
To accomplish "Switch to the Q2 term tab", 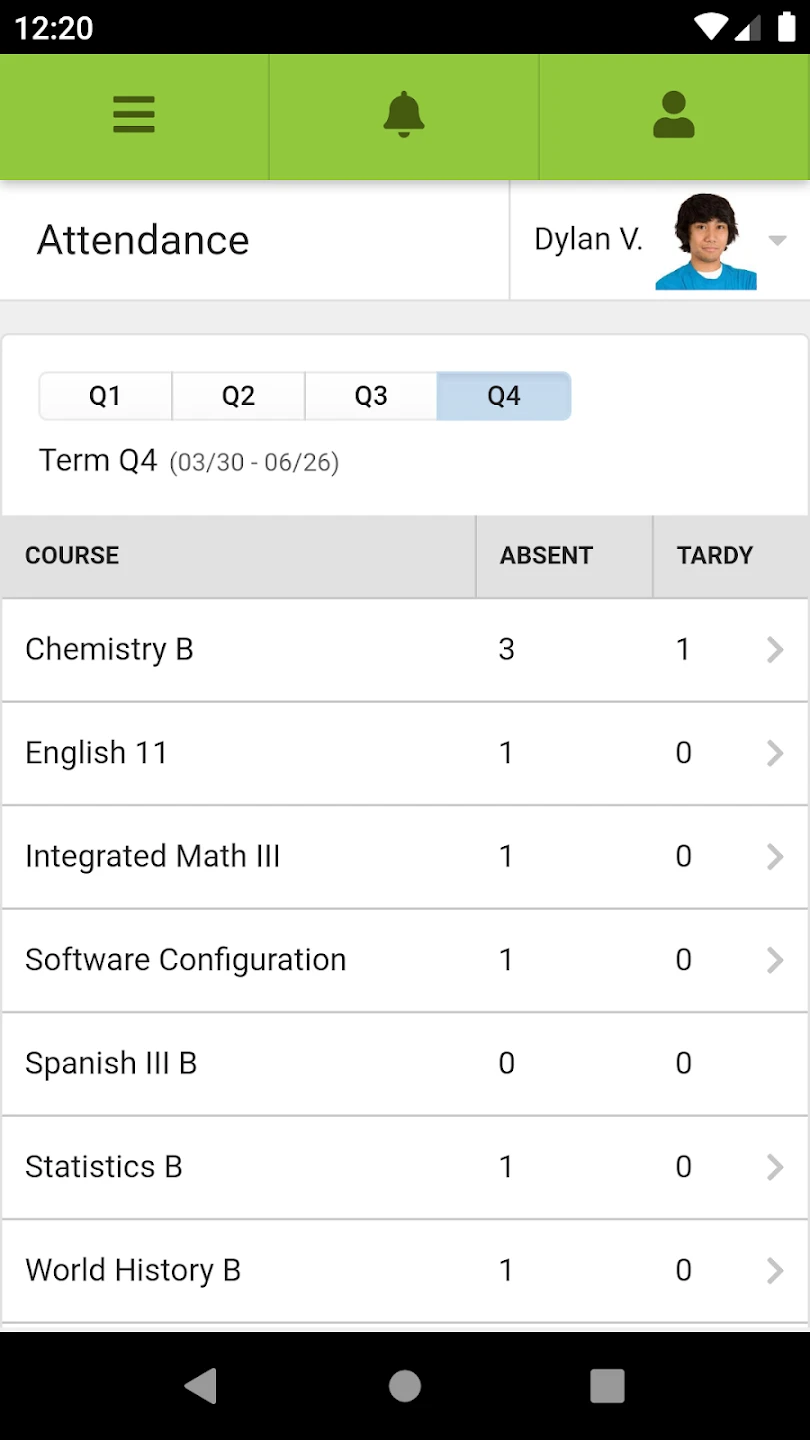I will point(238,396).
